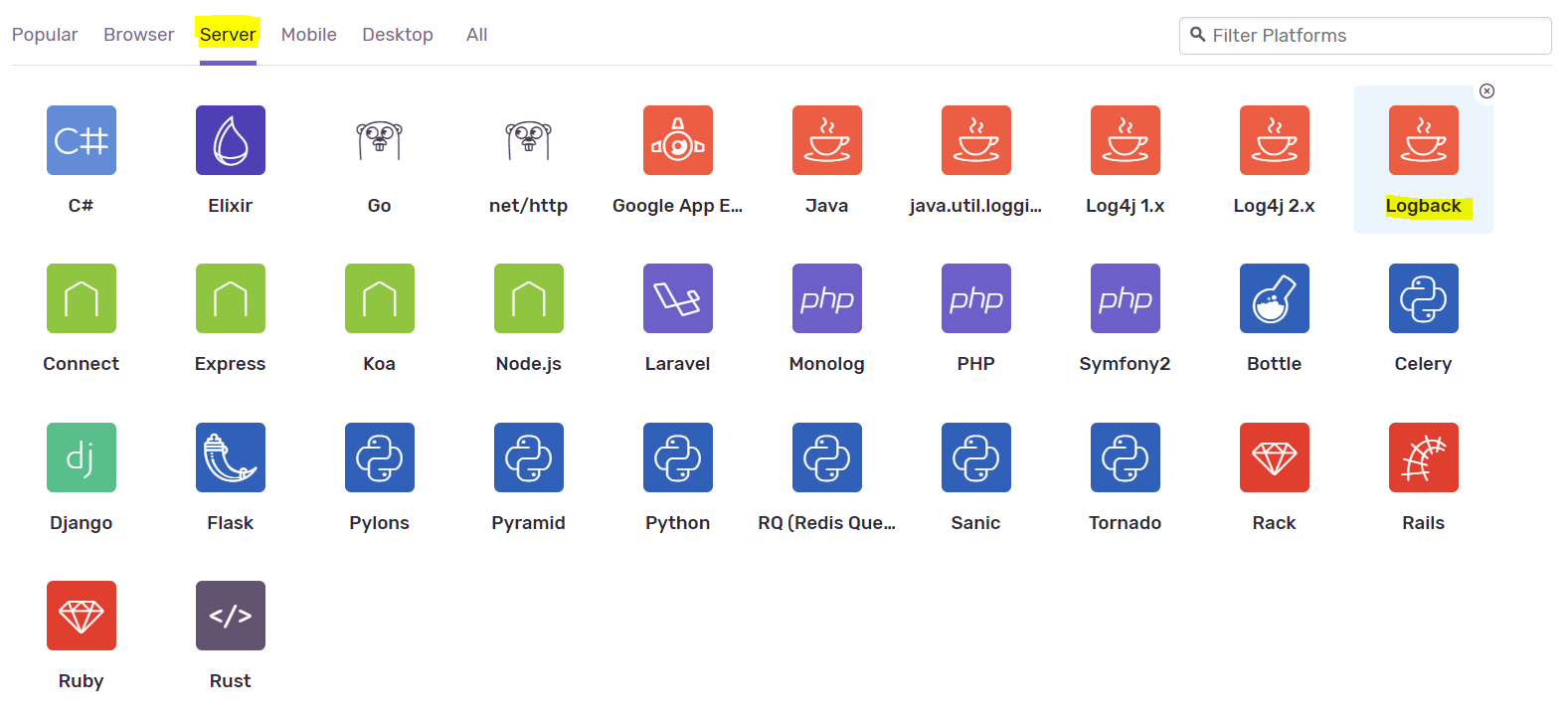This screenshot has width=1568, height=724.
Task: Select the Log4j 1.x icon
Action: (1126, 140)
